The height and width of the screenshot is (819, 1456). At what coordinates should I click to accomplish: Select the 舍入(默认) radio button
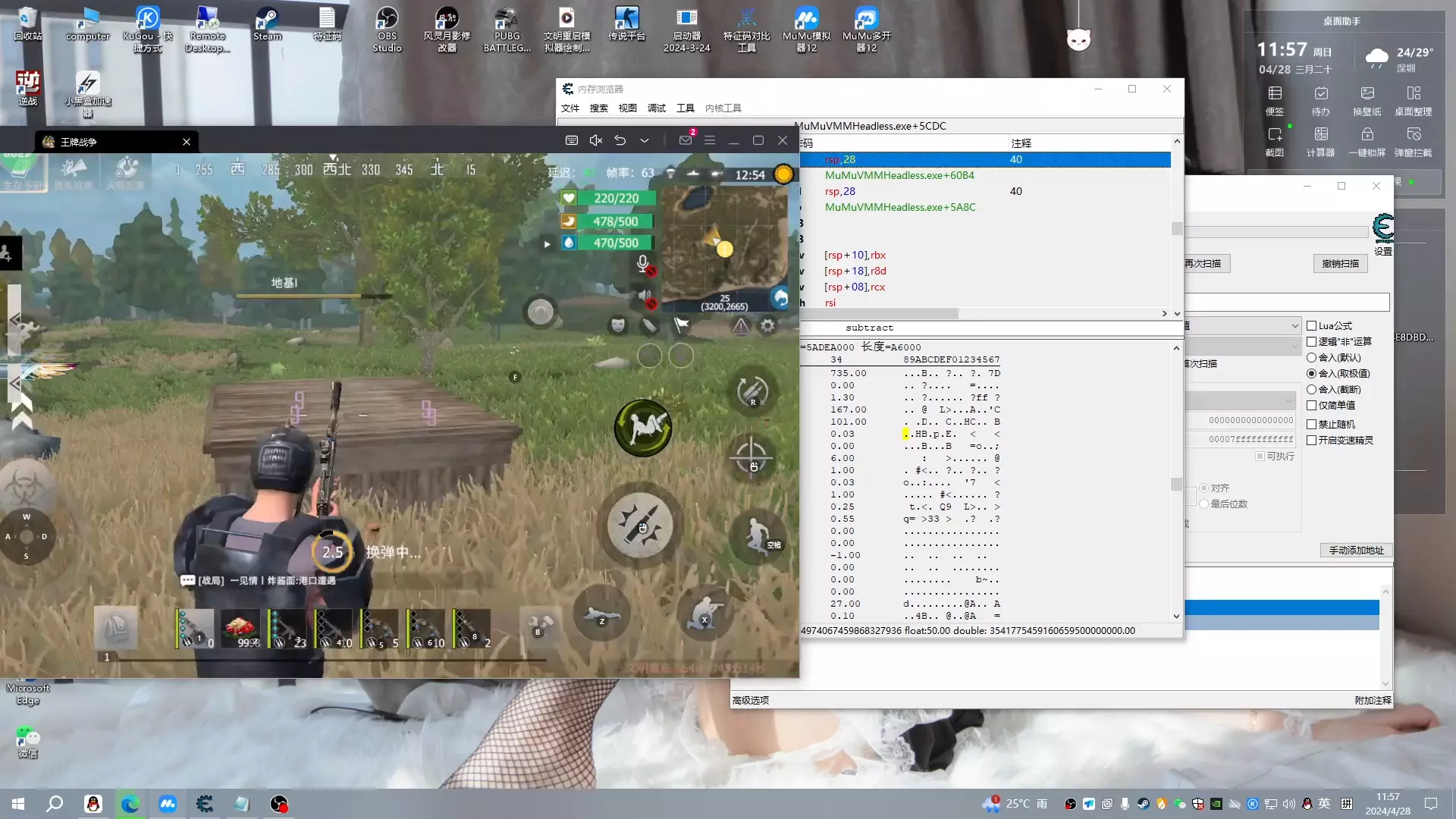[x=1311, y=358]
